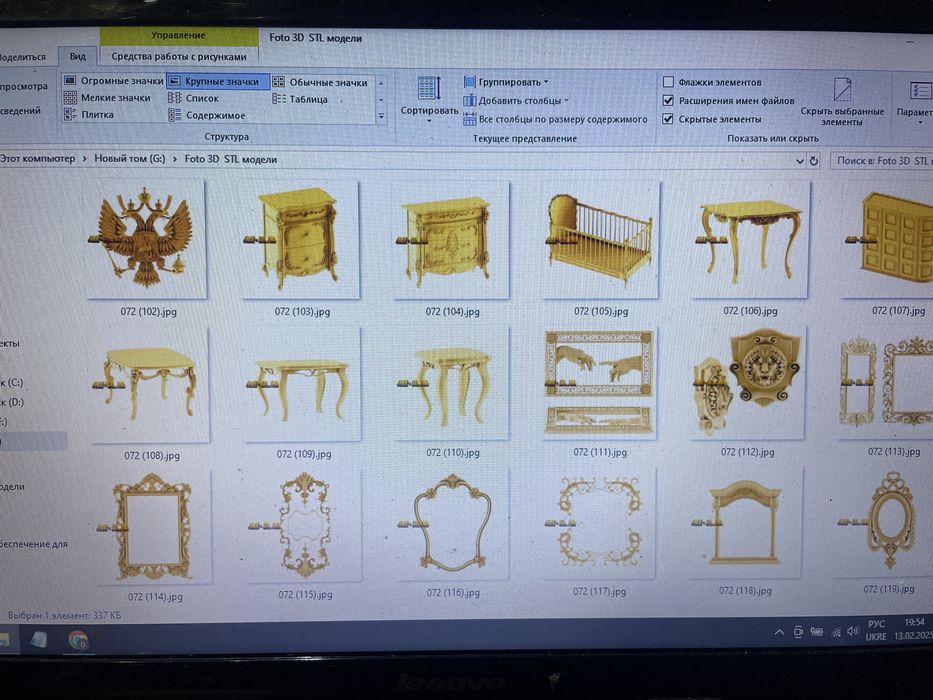Viewport: 933px width, 700px height.
Task: Open address bar history dropdown
Action: click(x=799, y=161)
